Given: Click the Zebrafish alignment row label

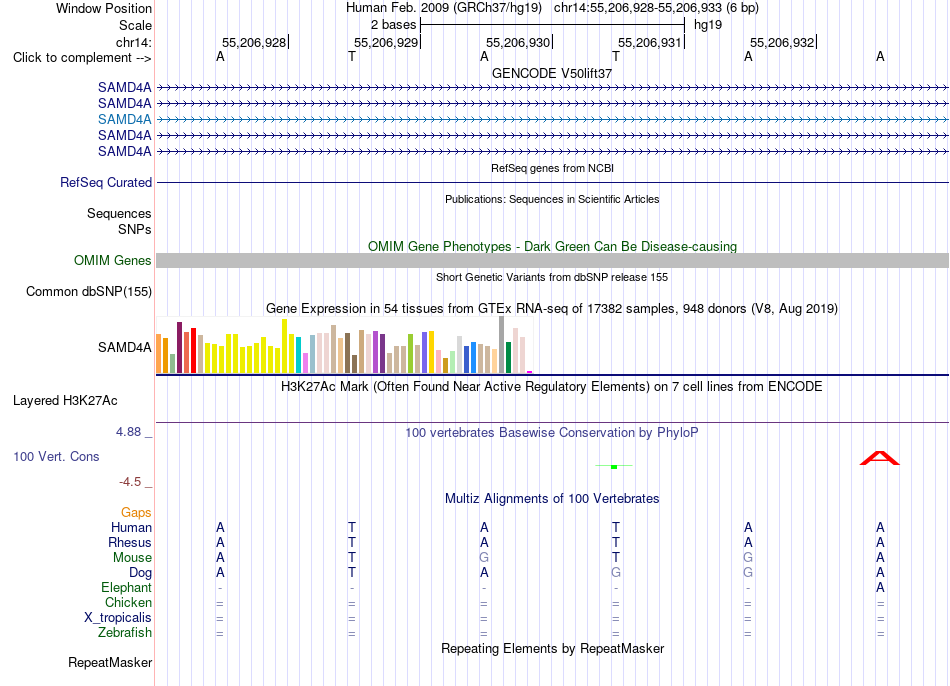Looking at the screenshot, I should point(125,633).
